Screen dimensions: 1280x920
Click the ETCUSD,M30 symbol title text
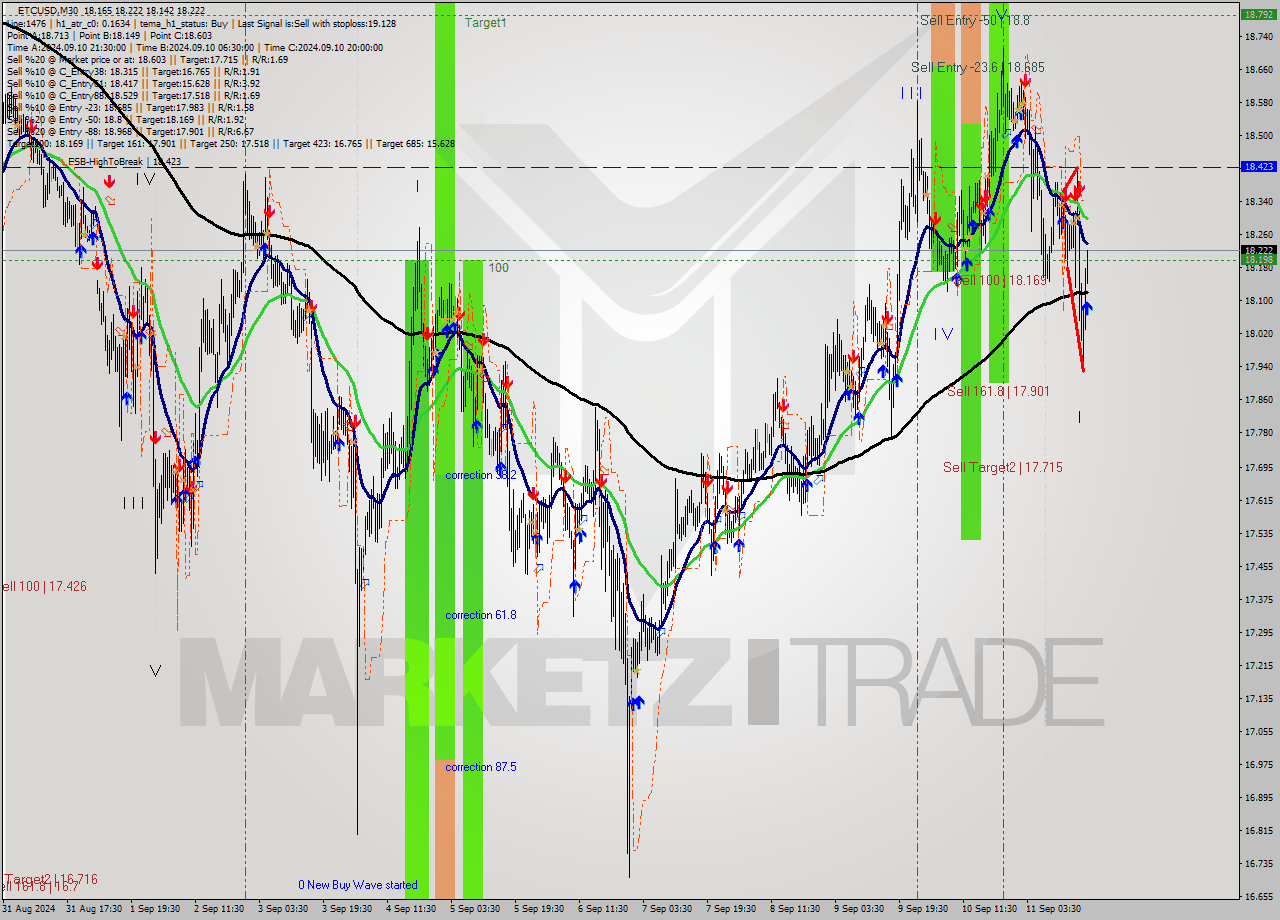point(47,10)
